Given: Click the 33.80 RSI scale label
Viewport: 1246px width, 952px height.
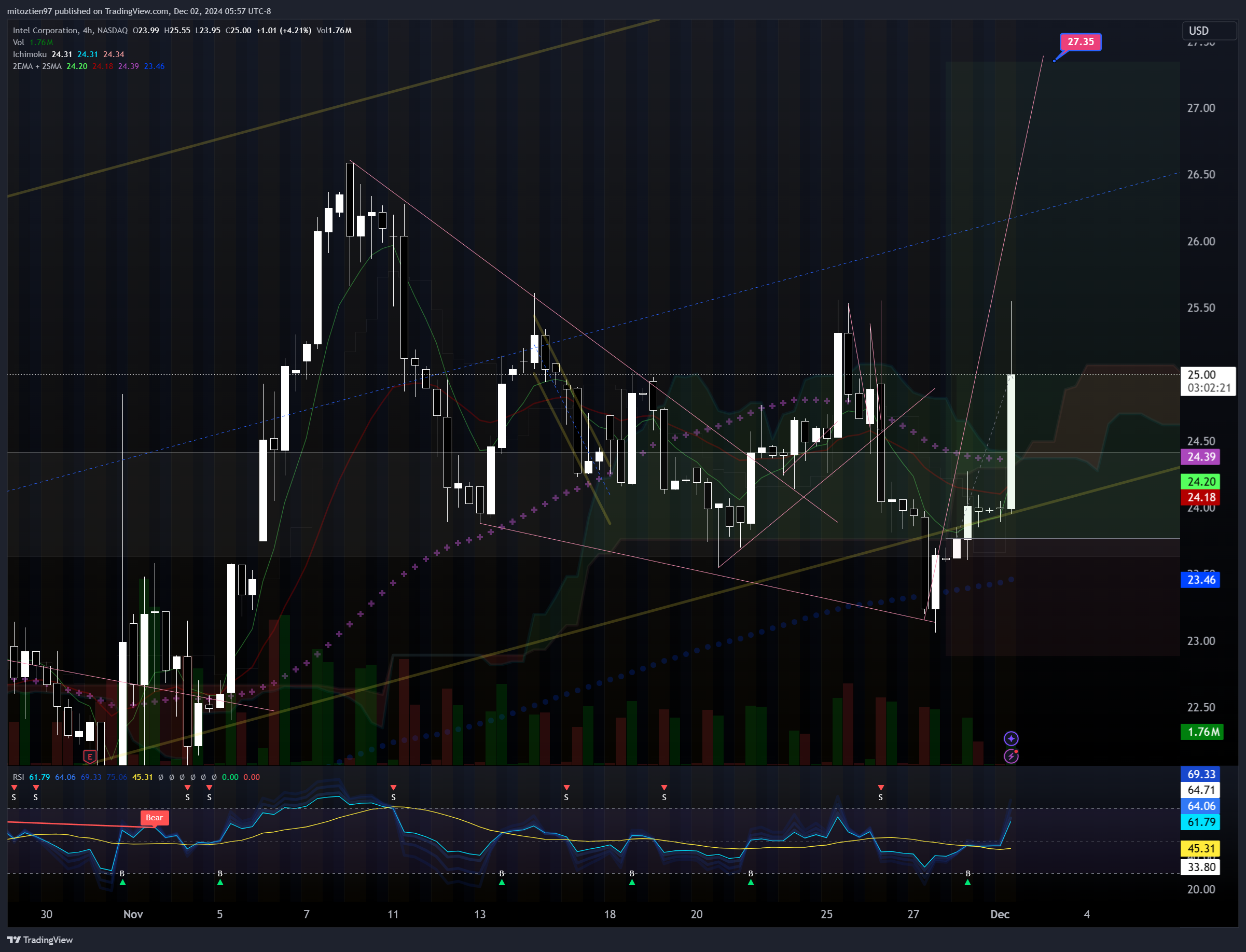Looking at the screenshot, I should pos(1200,866).
